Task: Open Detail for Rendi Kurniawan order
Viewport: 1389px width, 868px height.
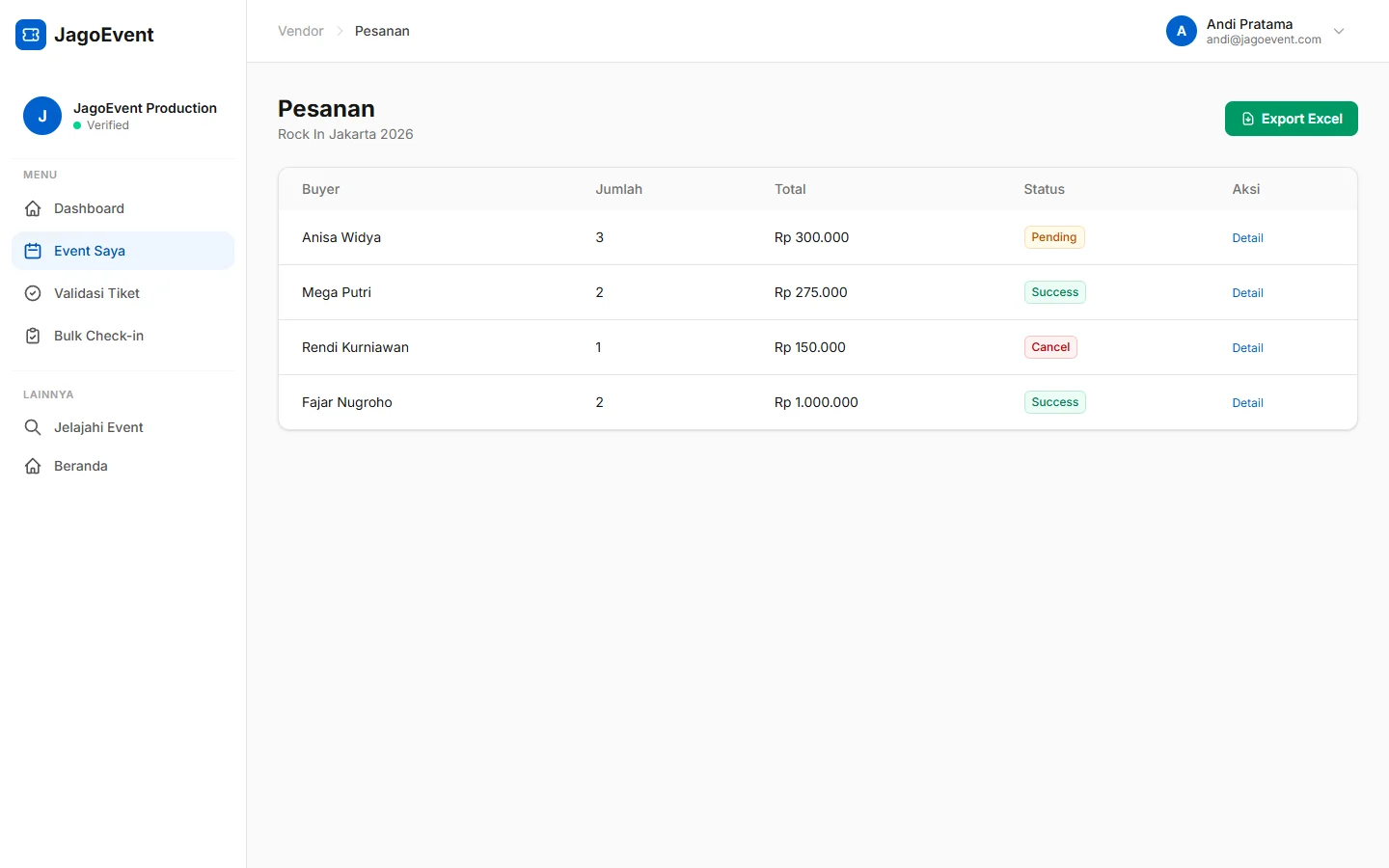Action: pyautogui.click(x=1247, y=348)
